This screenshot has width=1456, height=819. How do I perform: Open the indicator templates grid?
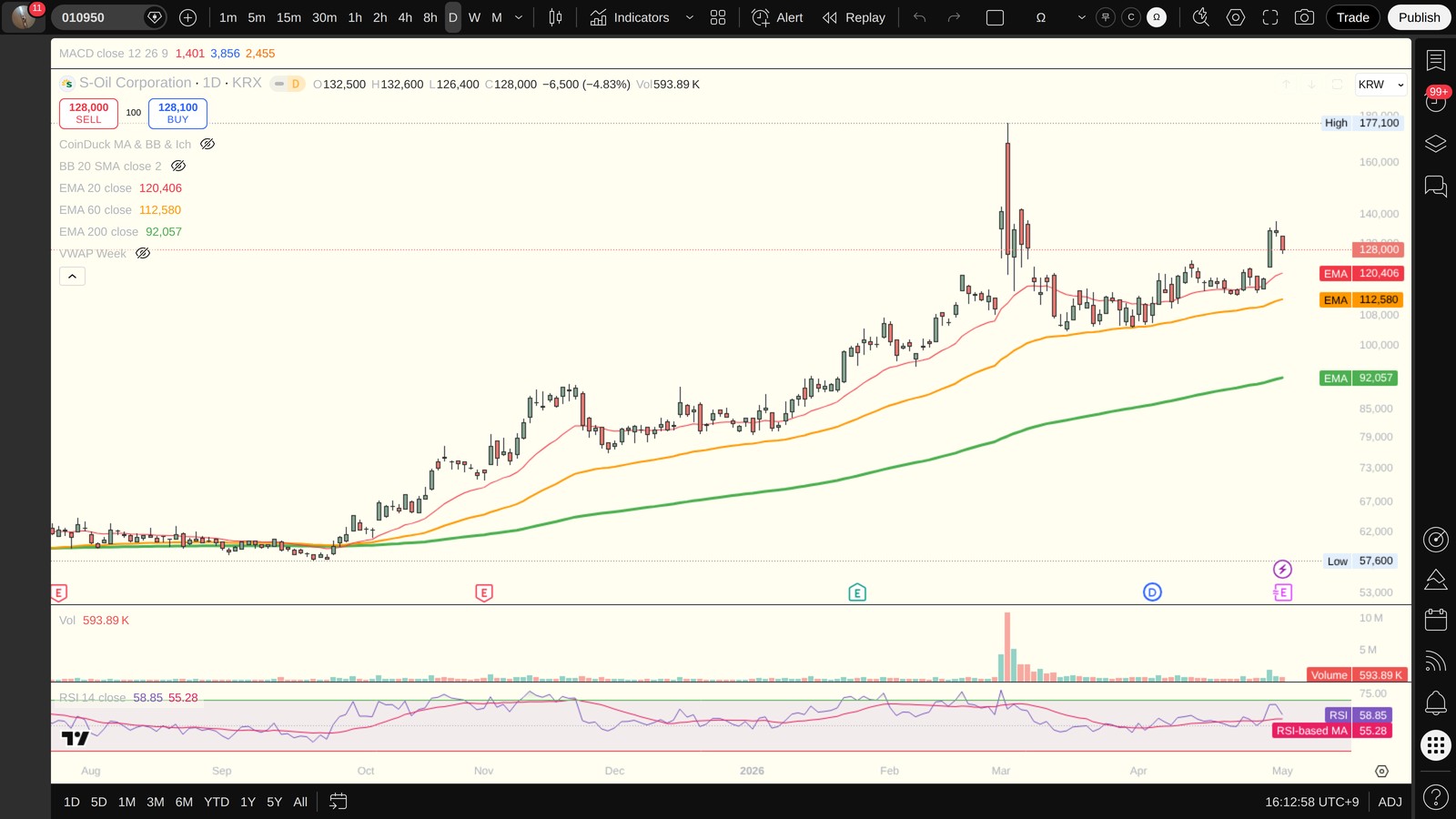coord(718,17)
